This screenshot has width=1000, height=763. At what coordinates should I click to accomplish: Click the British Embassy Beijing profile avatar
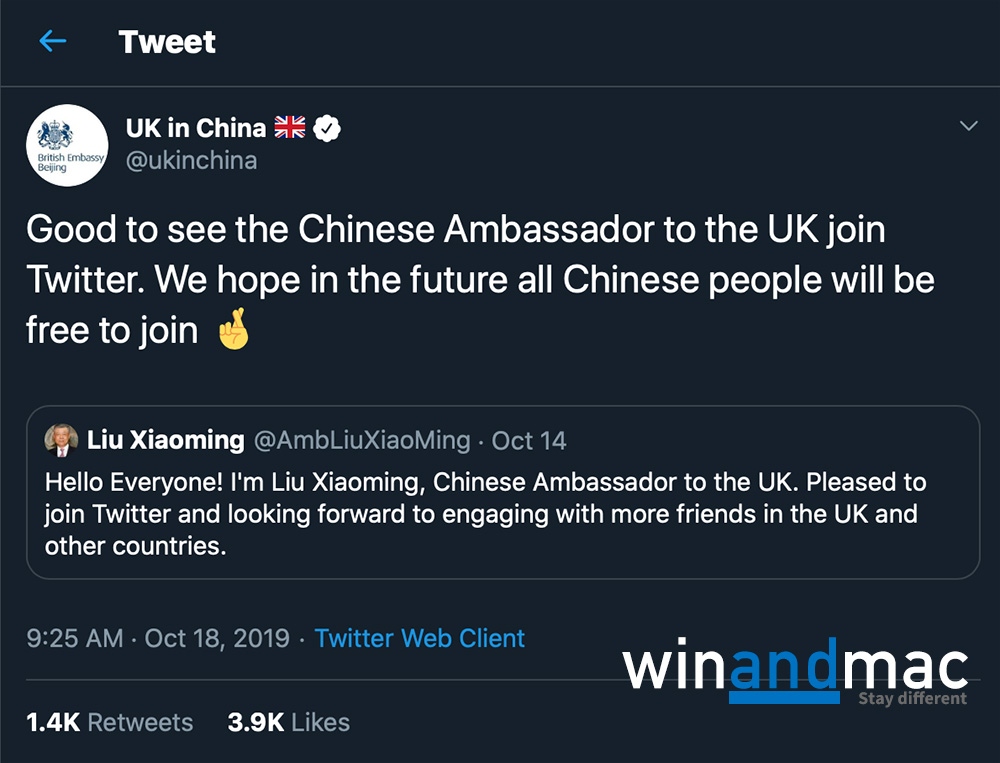(66, 145)
